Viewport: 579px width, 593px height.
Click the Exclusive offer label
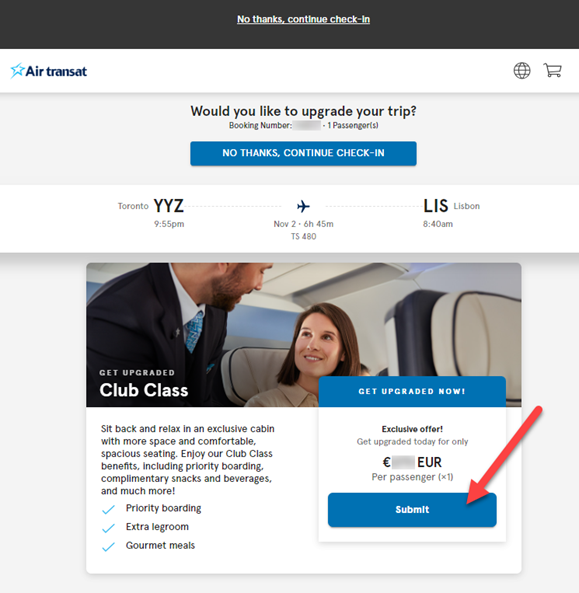[412, 429]
